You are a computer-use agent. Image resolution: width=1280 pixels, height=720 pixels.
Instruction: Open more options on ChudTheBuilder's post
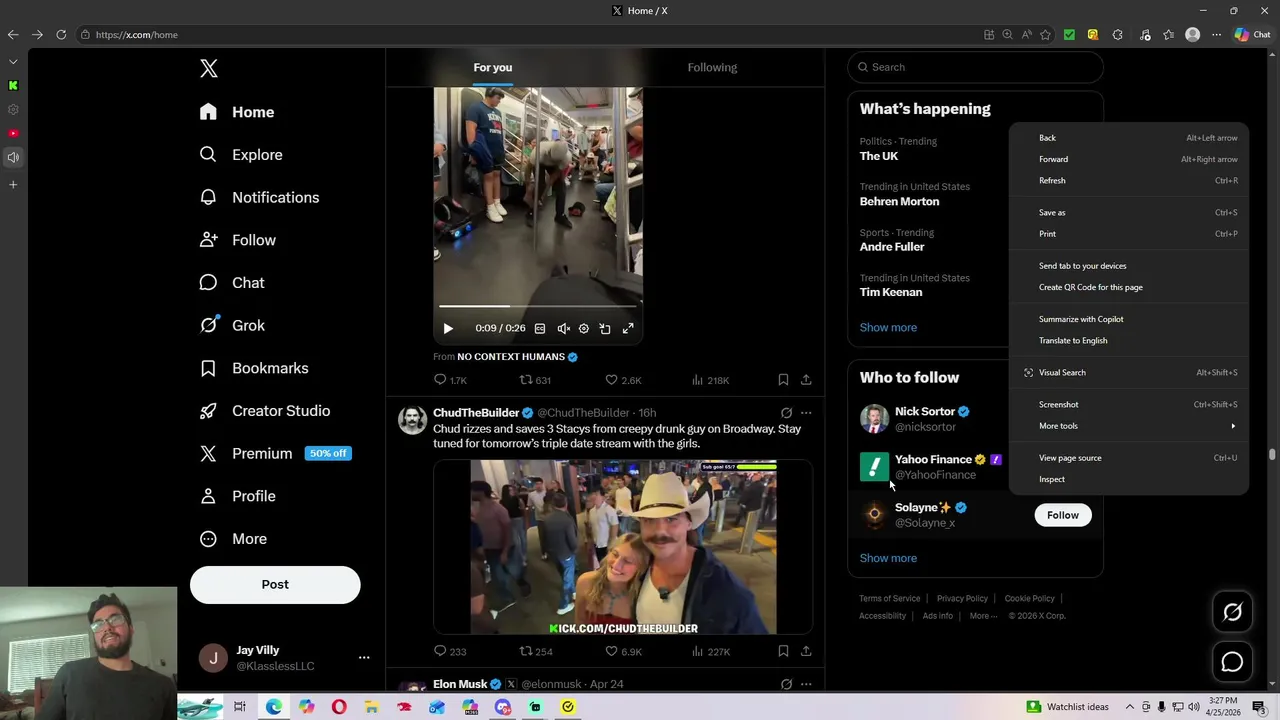click(x=806, y=413)
